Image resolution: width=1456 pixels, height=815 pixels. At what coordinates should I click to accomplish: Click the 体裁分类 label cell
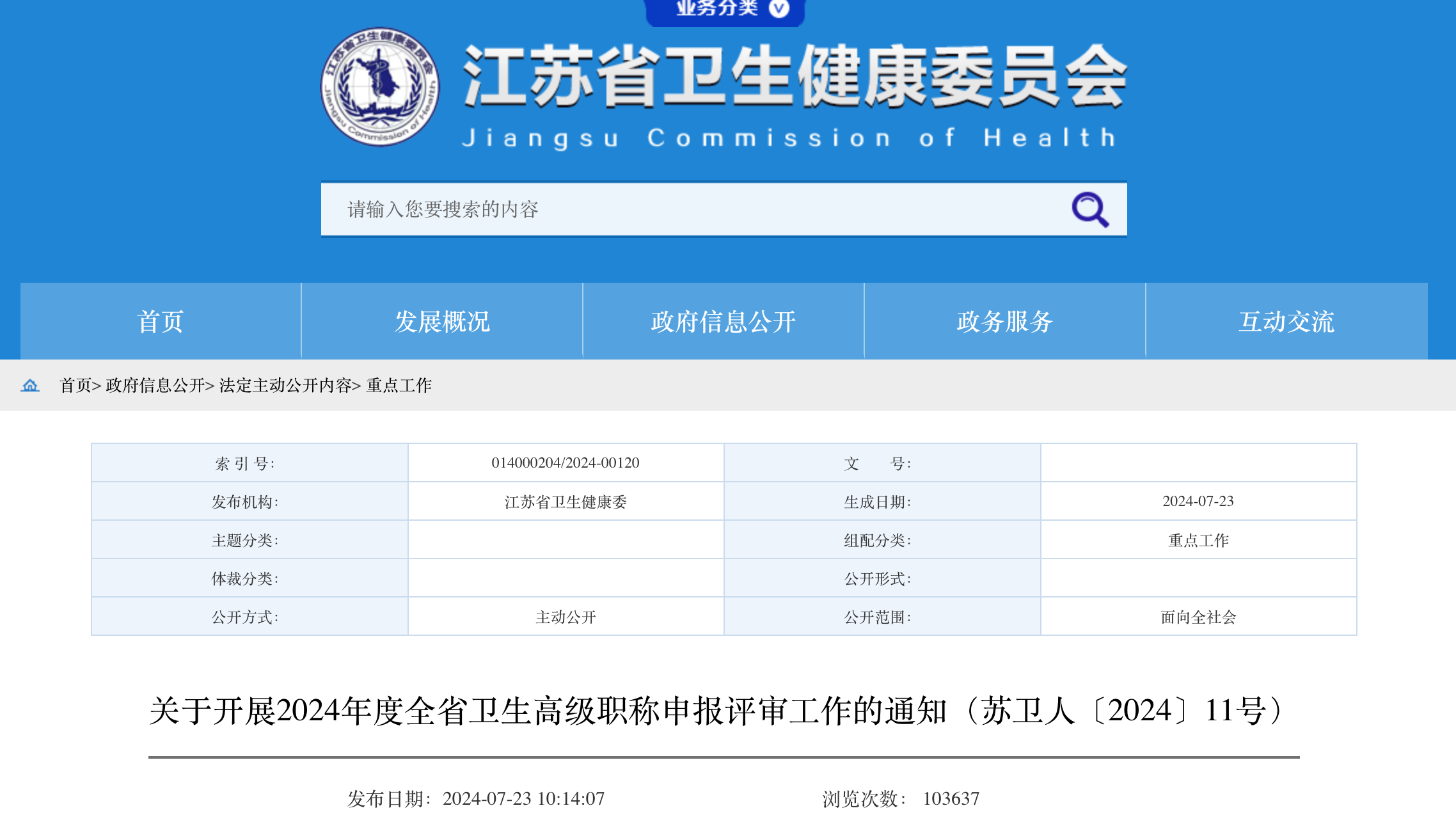click(x=249, y=578)
